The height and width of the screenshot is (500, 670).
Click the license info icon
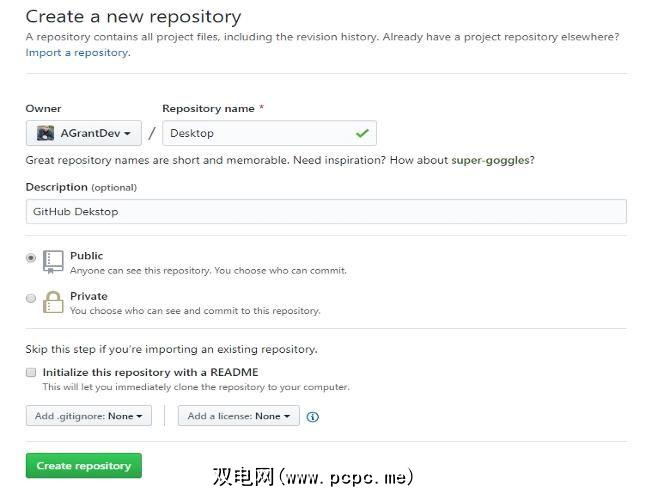tap(313, 416)
